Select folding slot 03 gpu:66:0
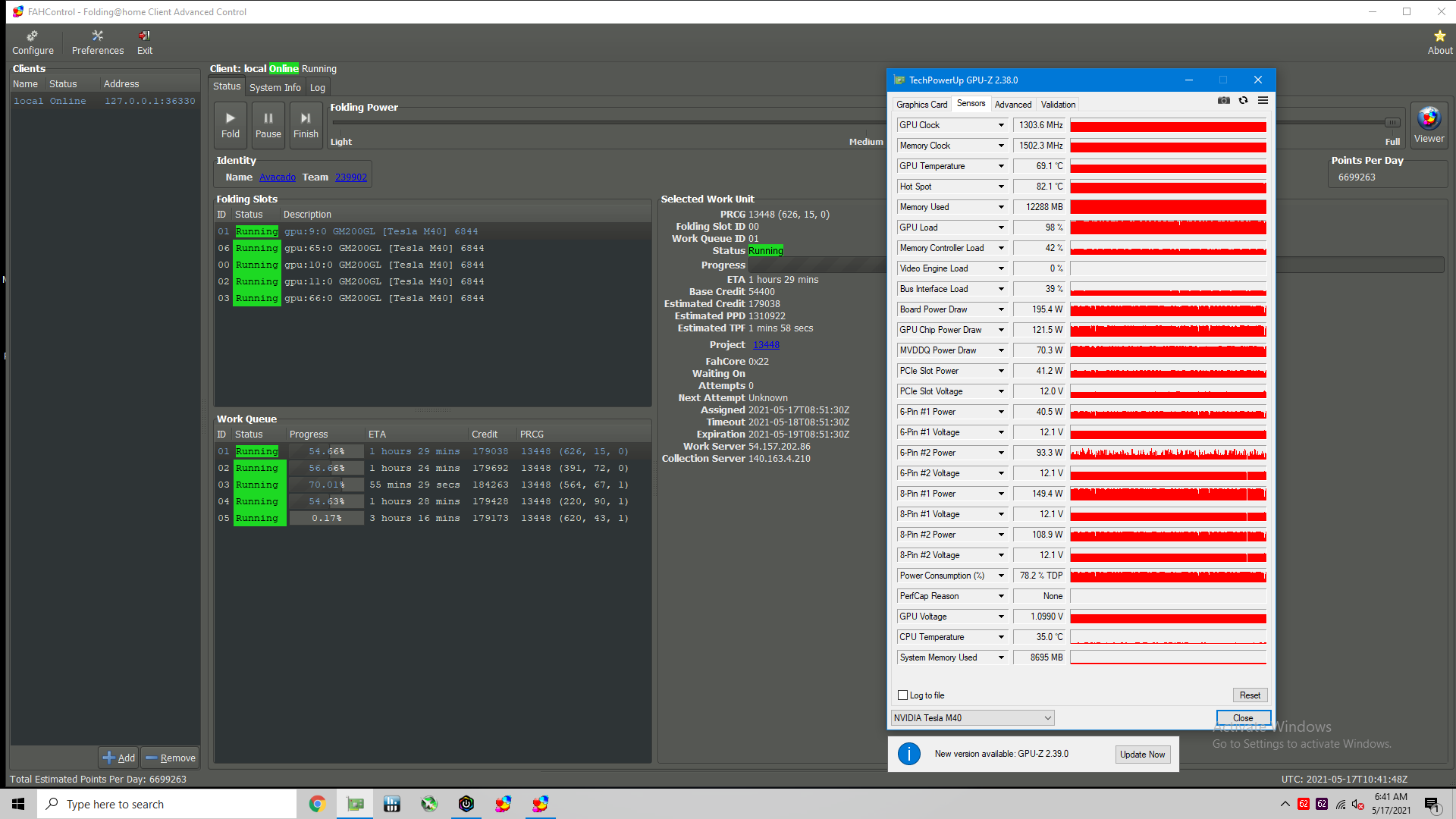The image size is (1456, 819). tap(432, 298)
